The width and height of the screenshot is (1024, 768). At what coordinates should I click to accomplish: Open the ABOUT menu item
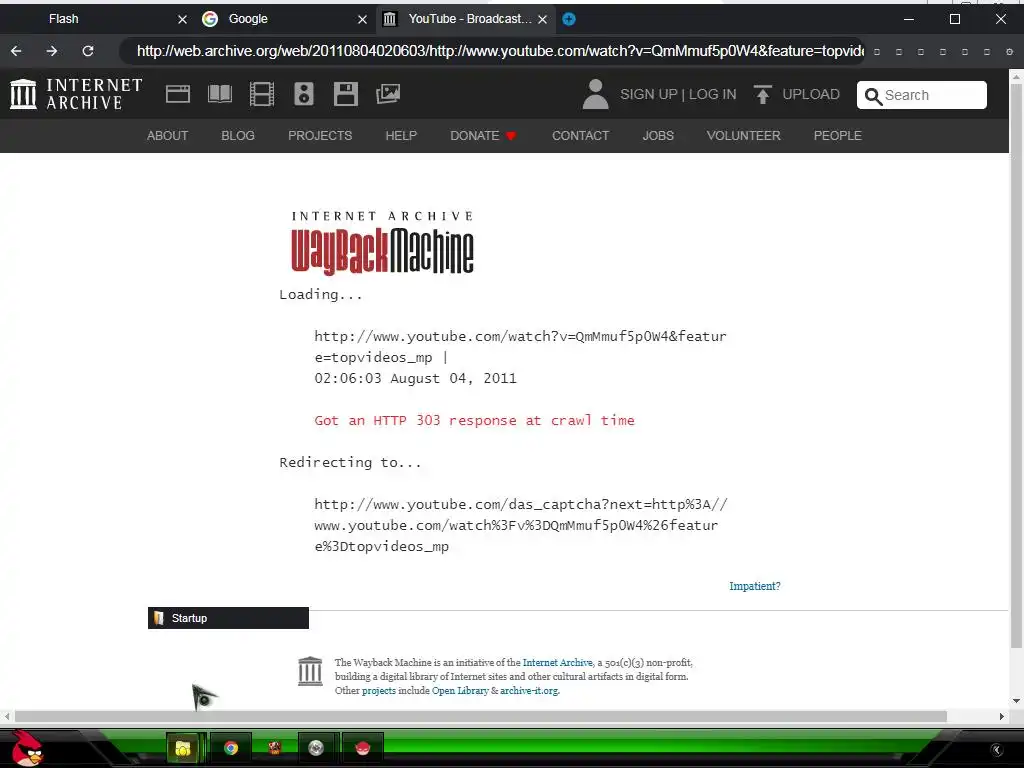pyautogui.click(x=167, y=136)
